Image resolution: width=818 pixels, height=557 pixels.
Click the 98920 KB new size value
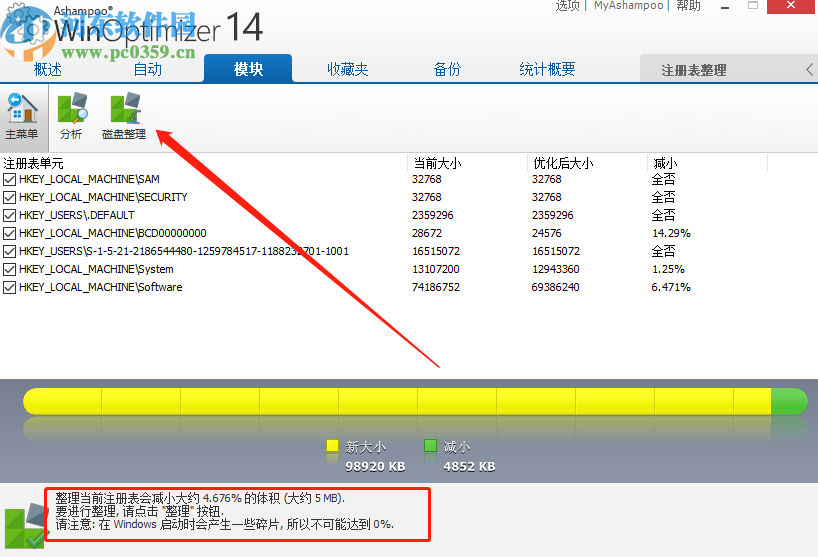375,466
